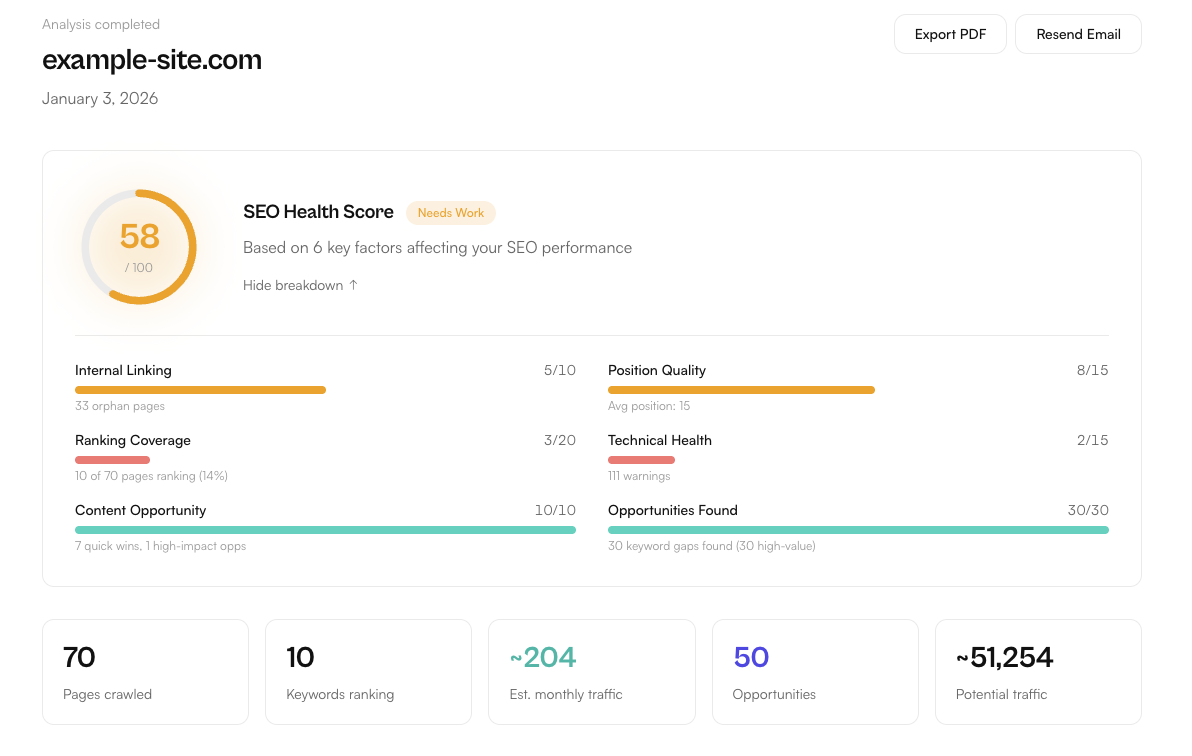
Task: Open the Internal Linking score details
Action: click(123, 370)
